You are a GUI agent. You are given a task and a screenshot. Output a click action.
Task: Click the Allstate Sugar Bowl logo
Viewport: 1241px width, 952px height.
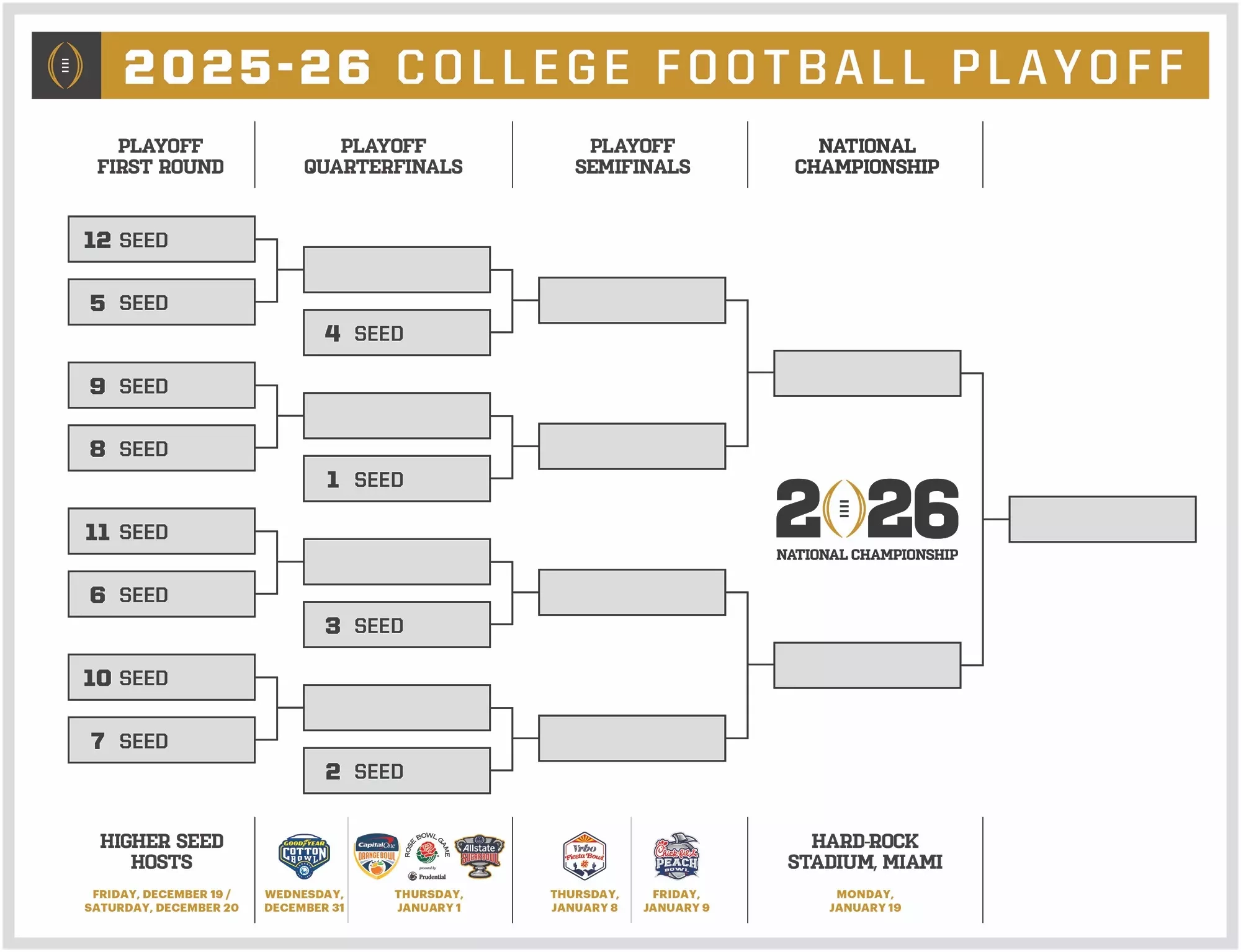click(480, 856)
